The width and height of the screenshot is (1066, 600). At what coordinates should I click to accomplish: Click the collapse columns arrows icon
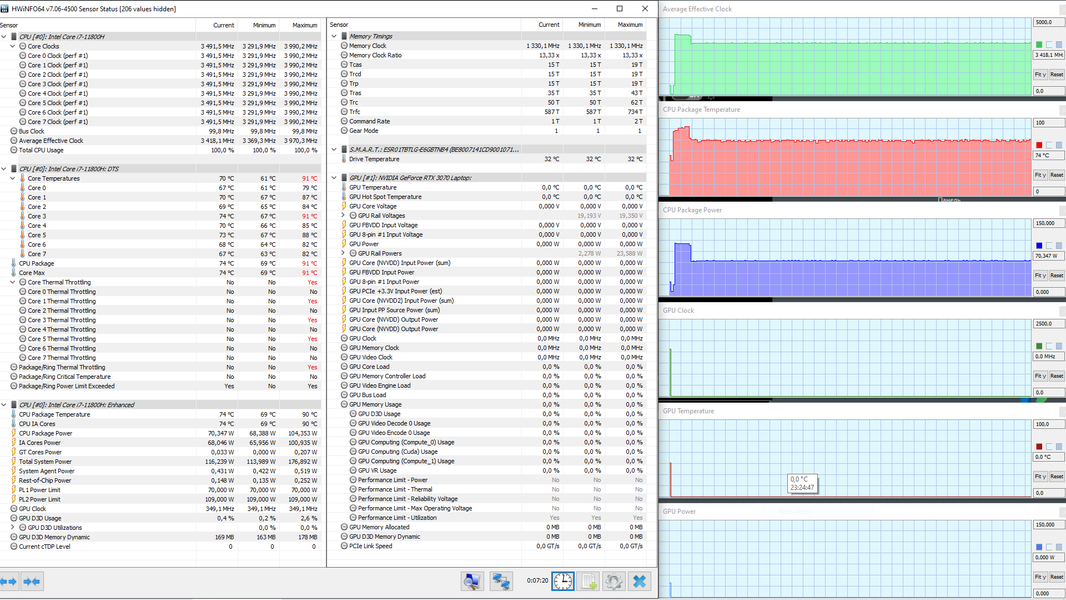coord(32,581)
